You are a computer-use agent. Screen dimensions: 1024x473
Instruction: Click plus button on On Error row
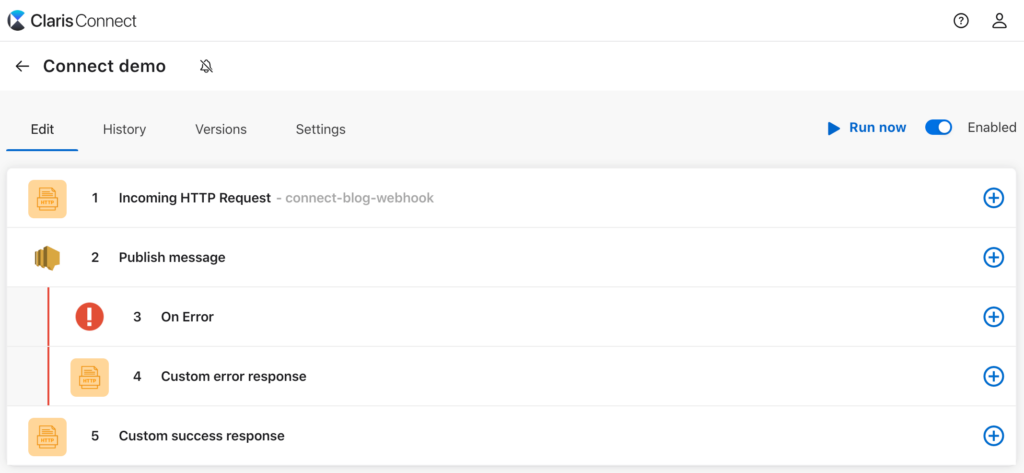tap(993, 317)
